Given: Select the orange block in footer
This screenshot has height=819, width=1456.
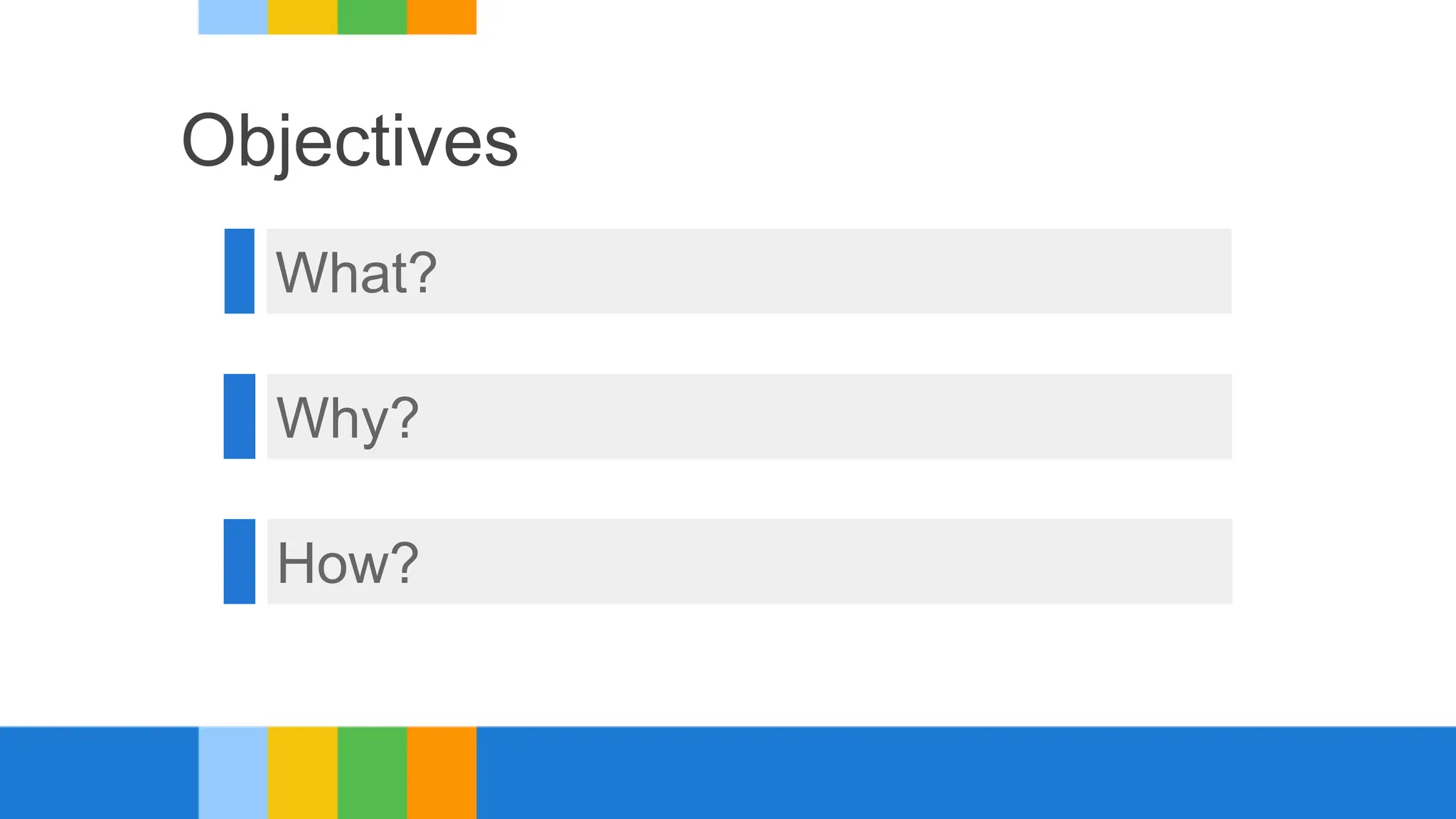Looking at the screenshot, I should pos(441,773).
